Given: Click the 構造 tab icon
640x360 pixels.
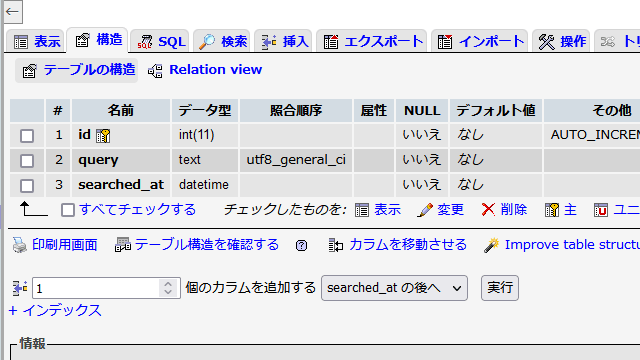Looking at the screenshot, I should [82, 40].
